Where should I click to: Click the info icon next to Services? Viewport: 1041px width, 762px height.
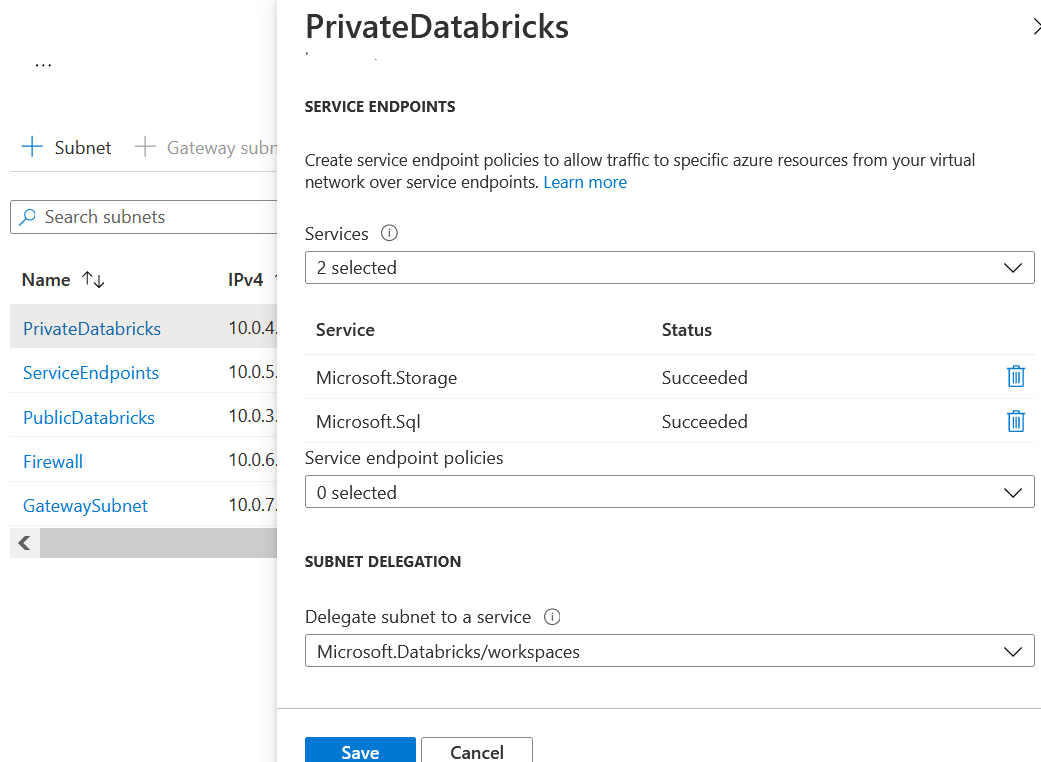389,233
